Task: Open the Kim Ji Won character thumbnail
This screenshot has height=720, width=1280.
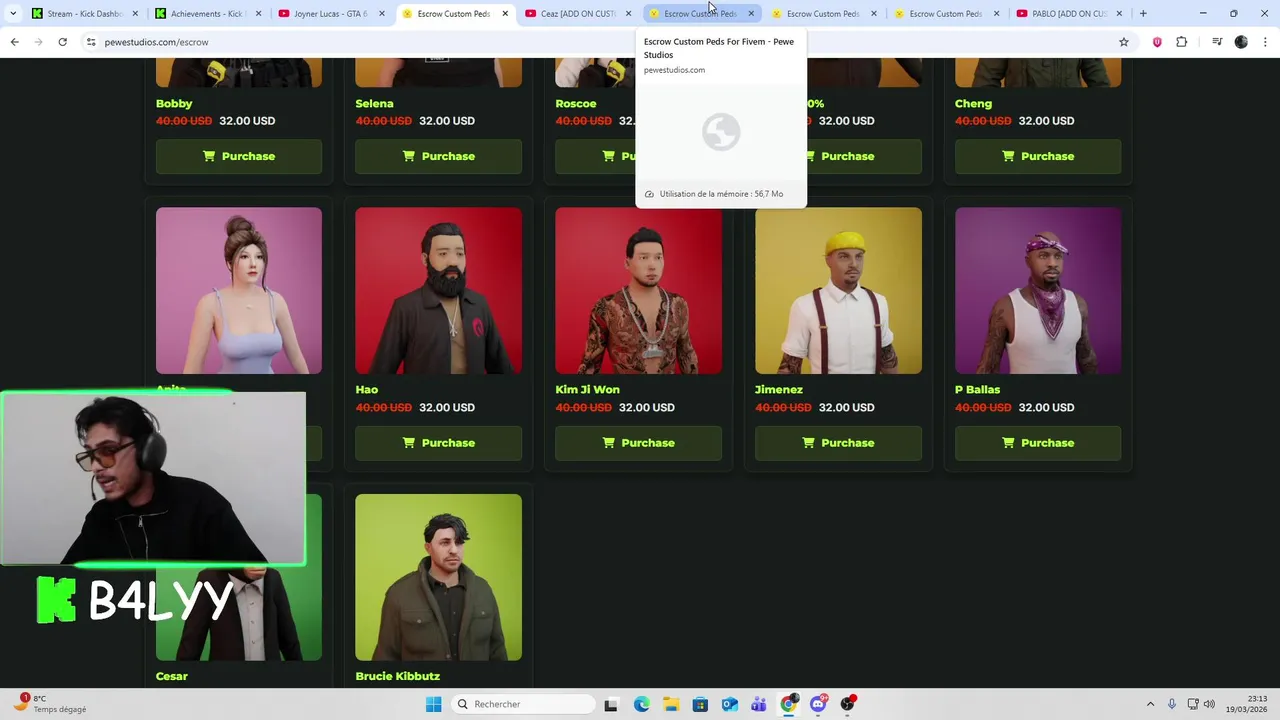Action: point(638,291)
